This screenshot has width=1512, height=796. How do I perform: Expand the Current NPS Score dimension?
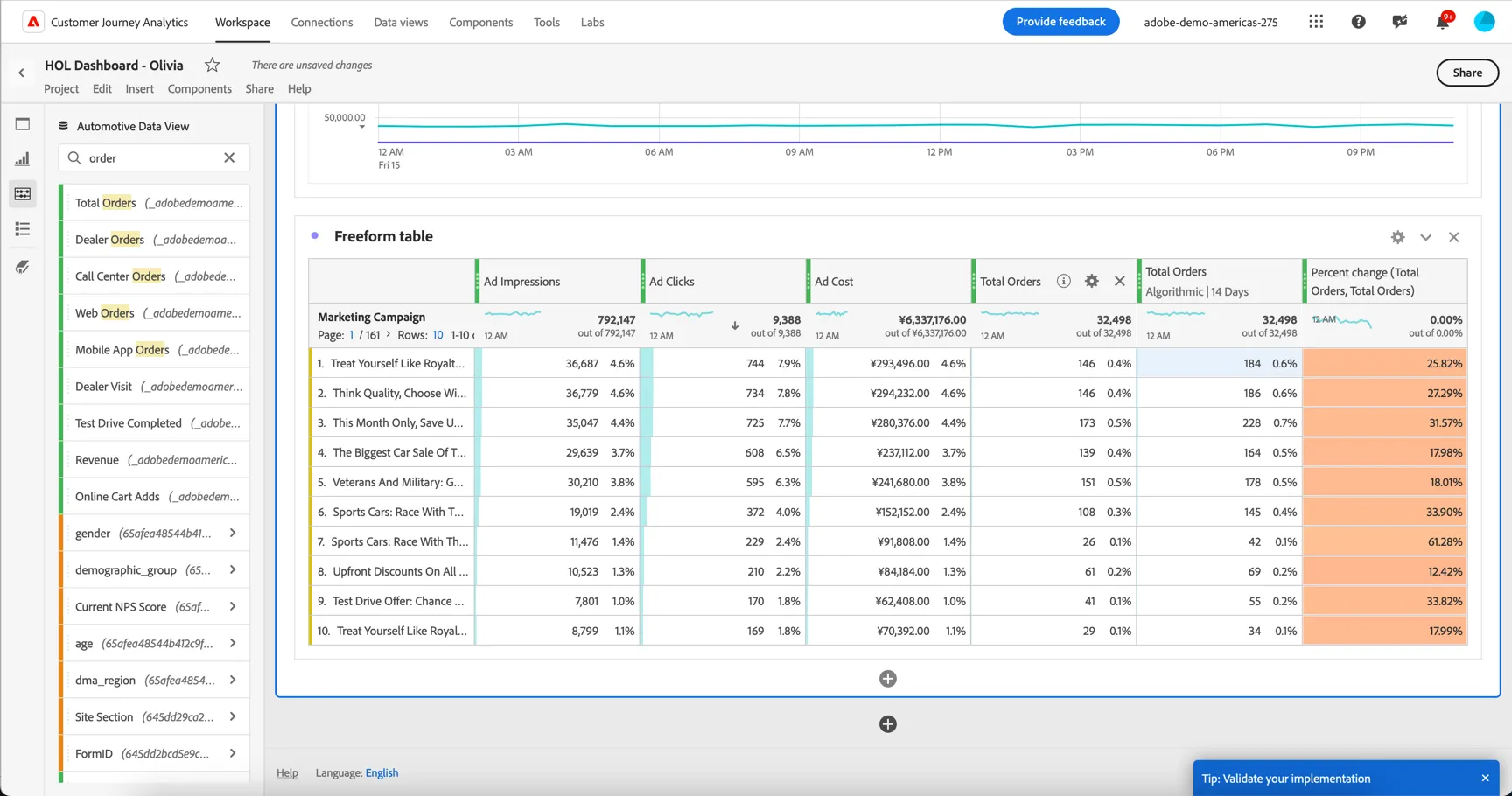(233, 606)
